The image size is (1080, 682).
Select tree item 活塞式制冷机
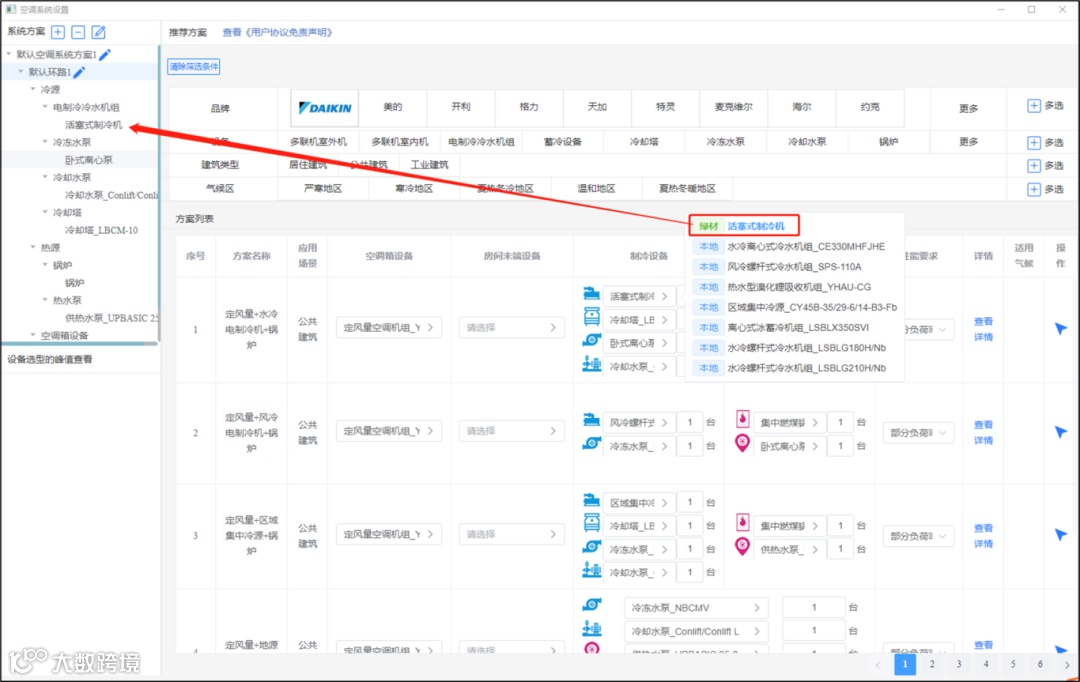94,125
